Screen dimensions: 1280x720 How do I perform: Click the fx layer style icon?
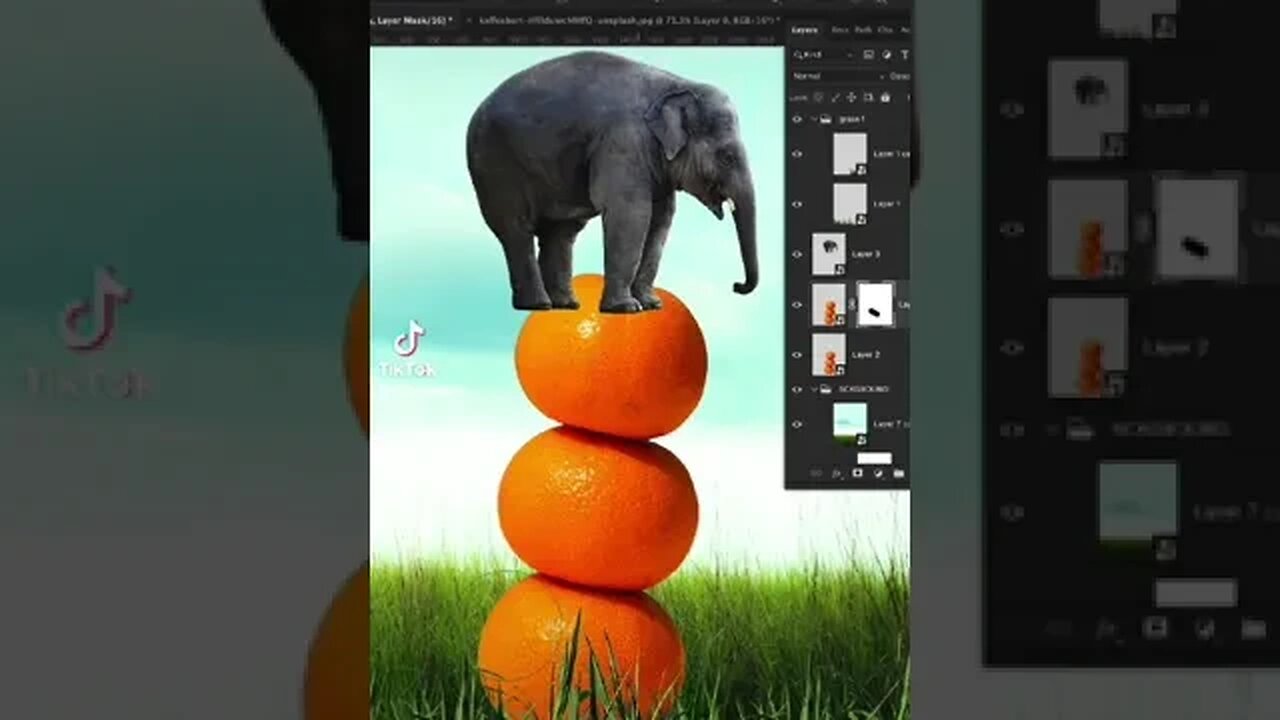tap(837, 473)
